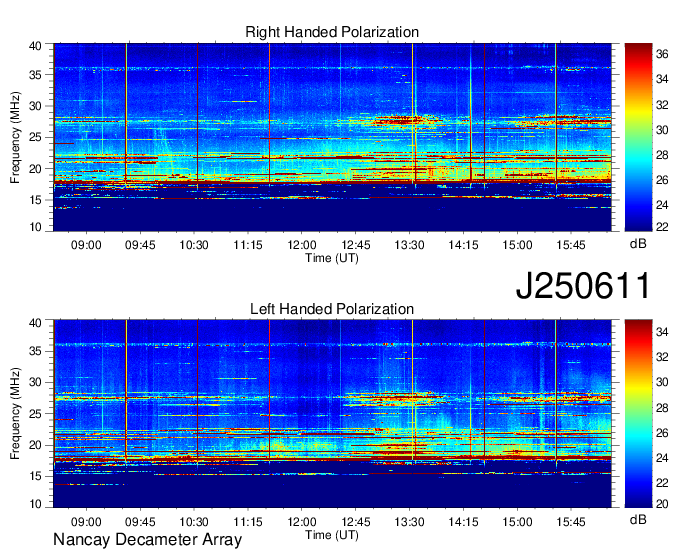
Task: Select the 'Left Handed Polarization' title
Action: point(332,309)
